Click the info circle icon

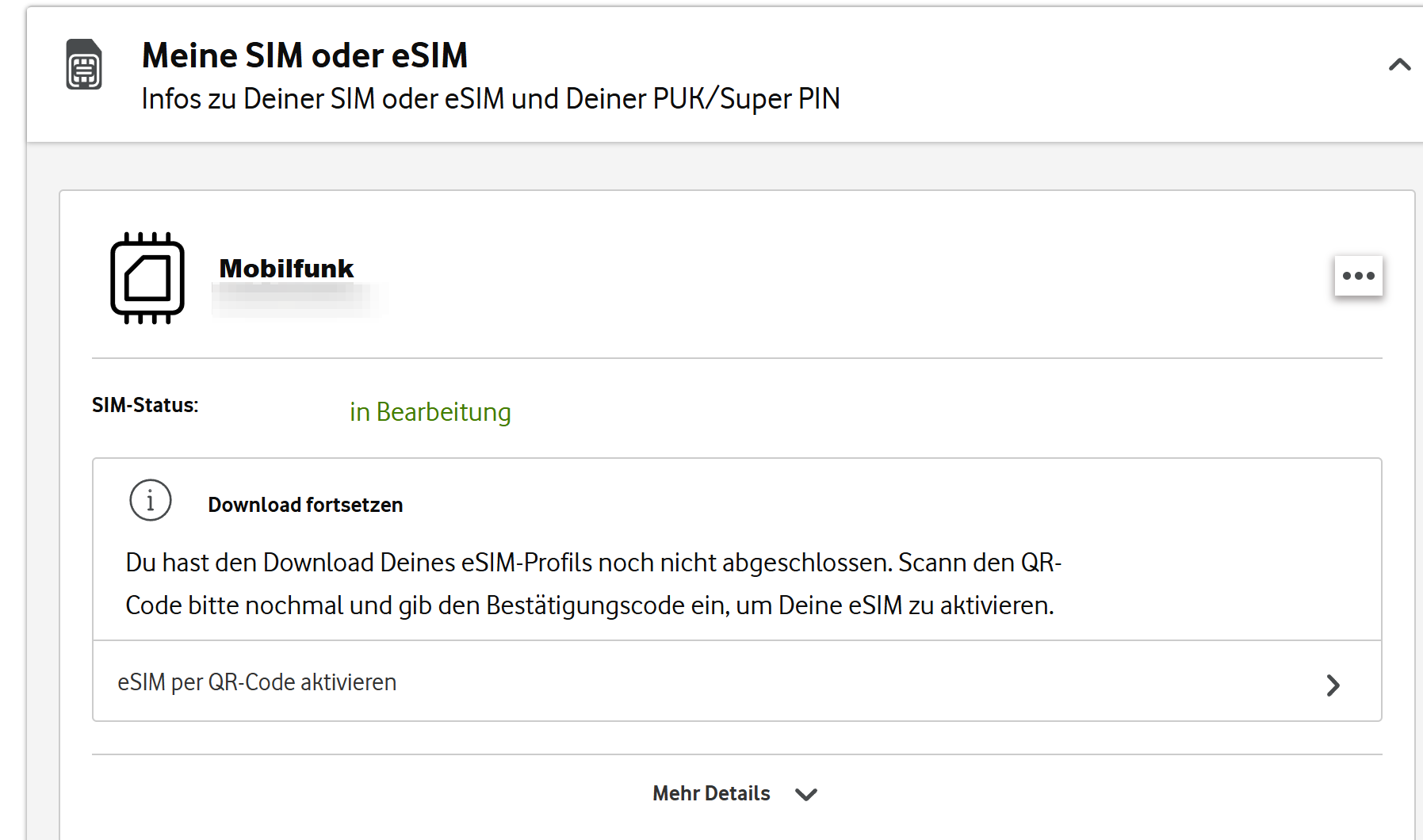click(x=151, y=500)
